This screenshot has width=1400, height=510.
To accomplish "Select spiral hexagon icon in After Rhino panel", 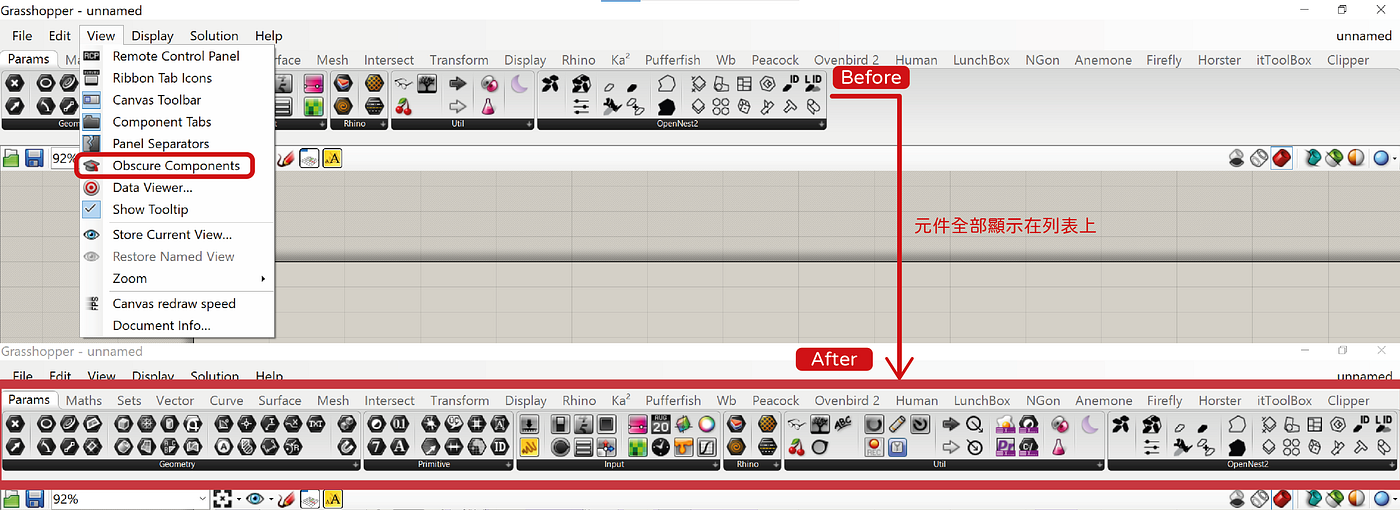I will (737, 447).
